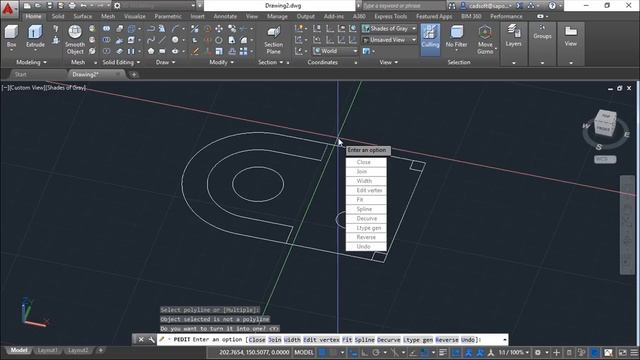Expand the Draw panel
Image resolution: width=640 pixels, height=360 pixels.
click(x=165, y=62)
